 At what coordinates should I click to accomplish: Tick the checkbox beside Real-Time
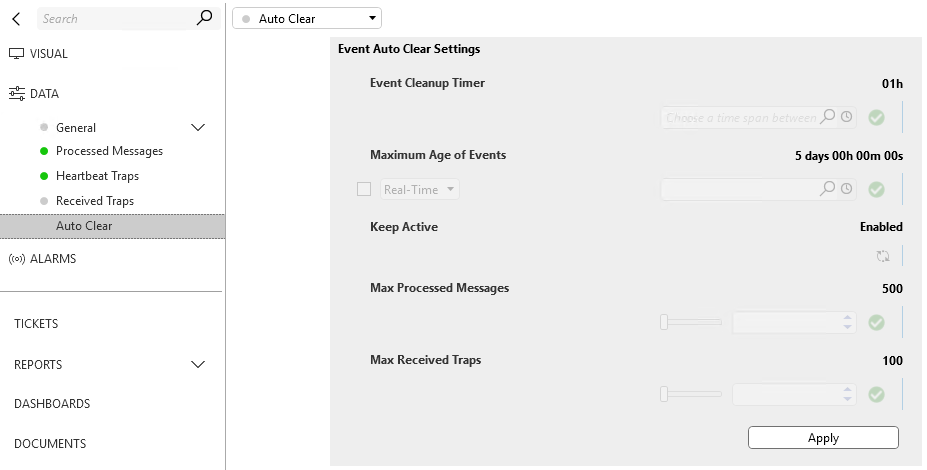pos(364,189)
